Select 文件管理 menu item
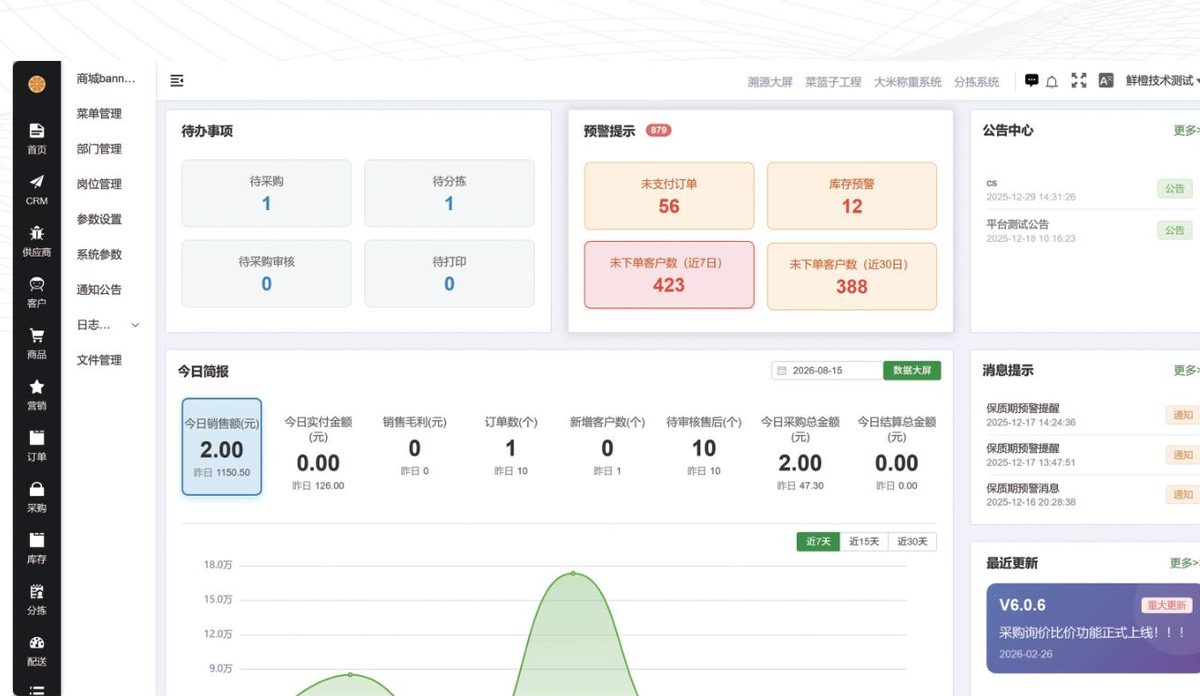 (99, 360)
